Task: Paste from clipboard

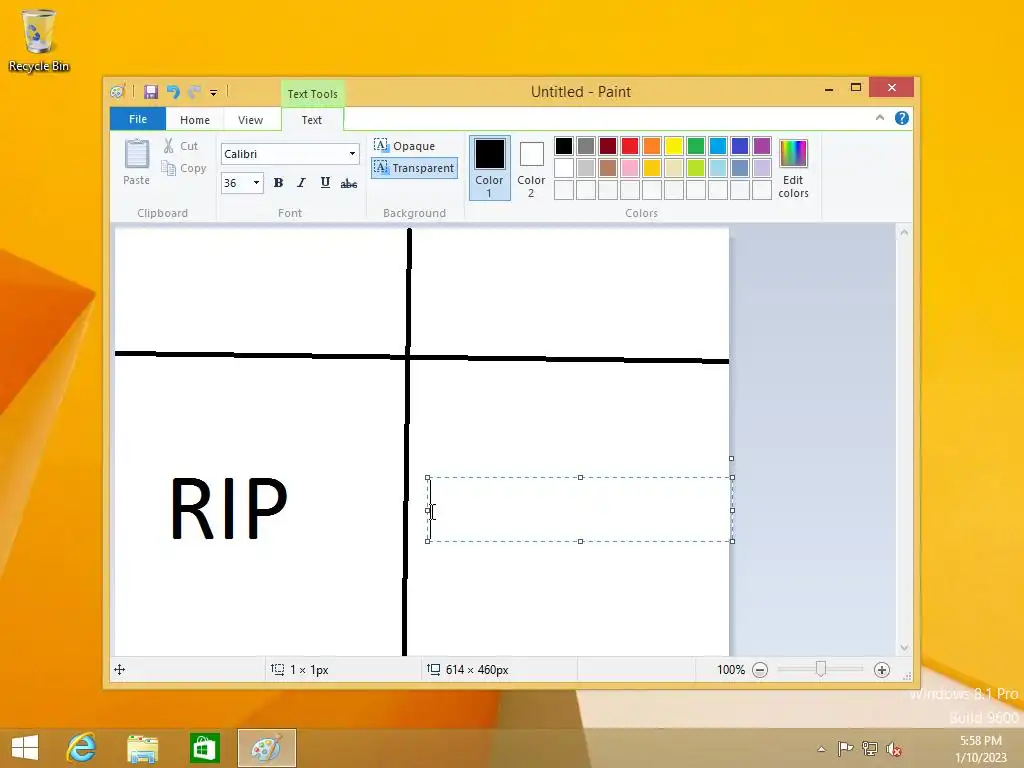Action: coord(136,162)
